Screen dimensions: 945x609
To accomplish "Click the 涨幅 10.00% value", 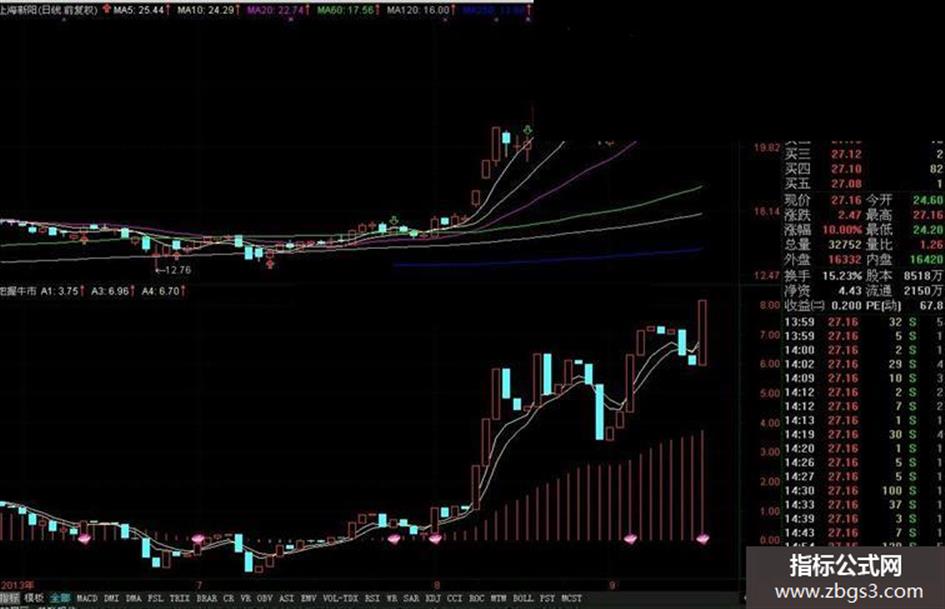I will point(841,230).
